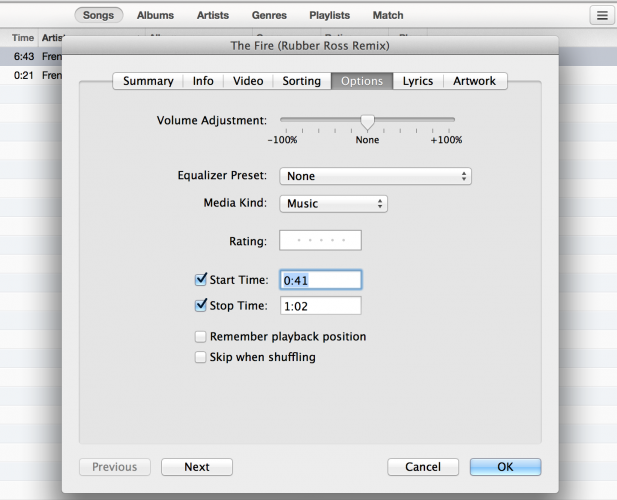Select the Sorting tab
Image resolution: width=617 pixels, height=500 pixels.
[301, 81]
